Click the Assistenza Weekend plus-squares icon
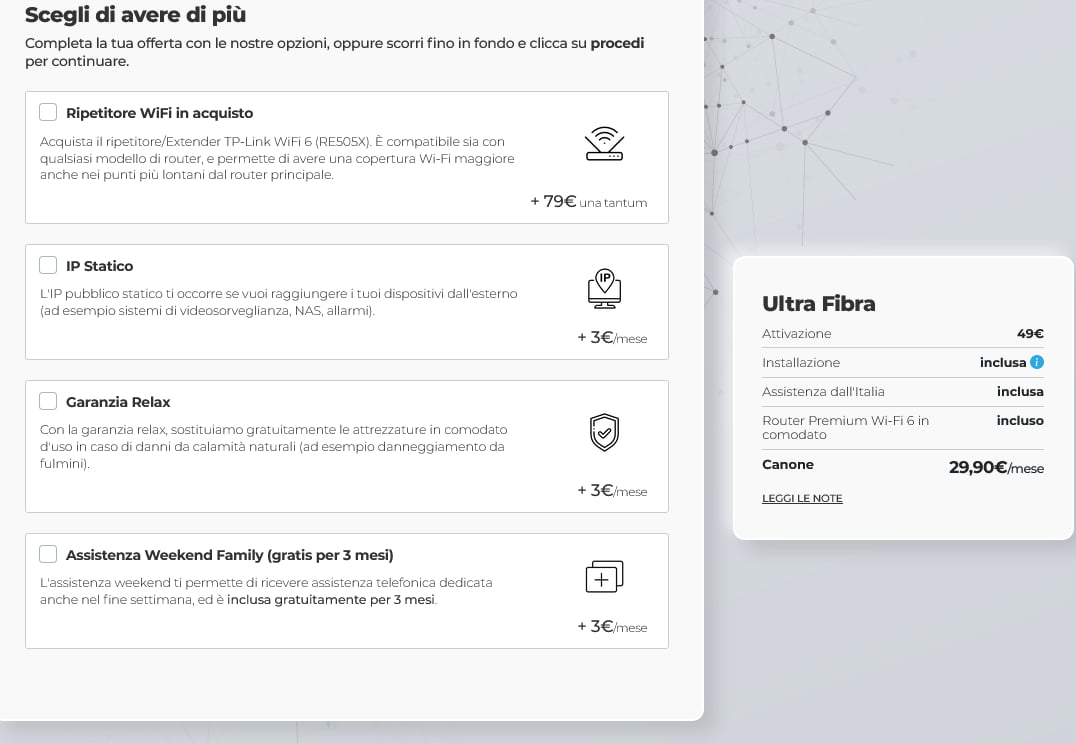 coord(604,577)
